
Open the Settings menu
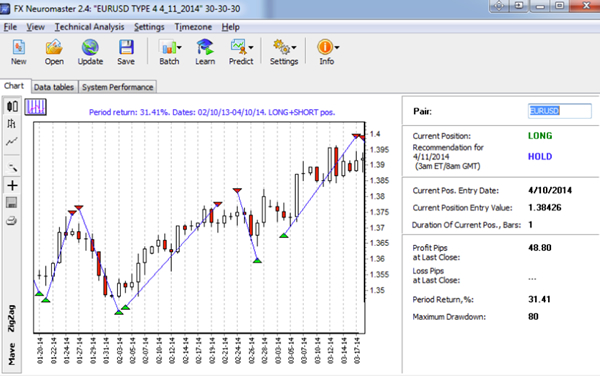[149, 27]
